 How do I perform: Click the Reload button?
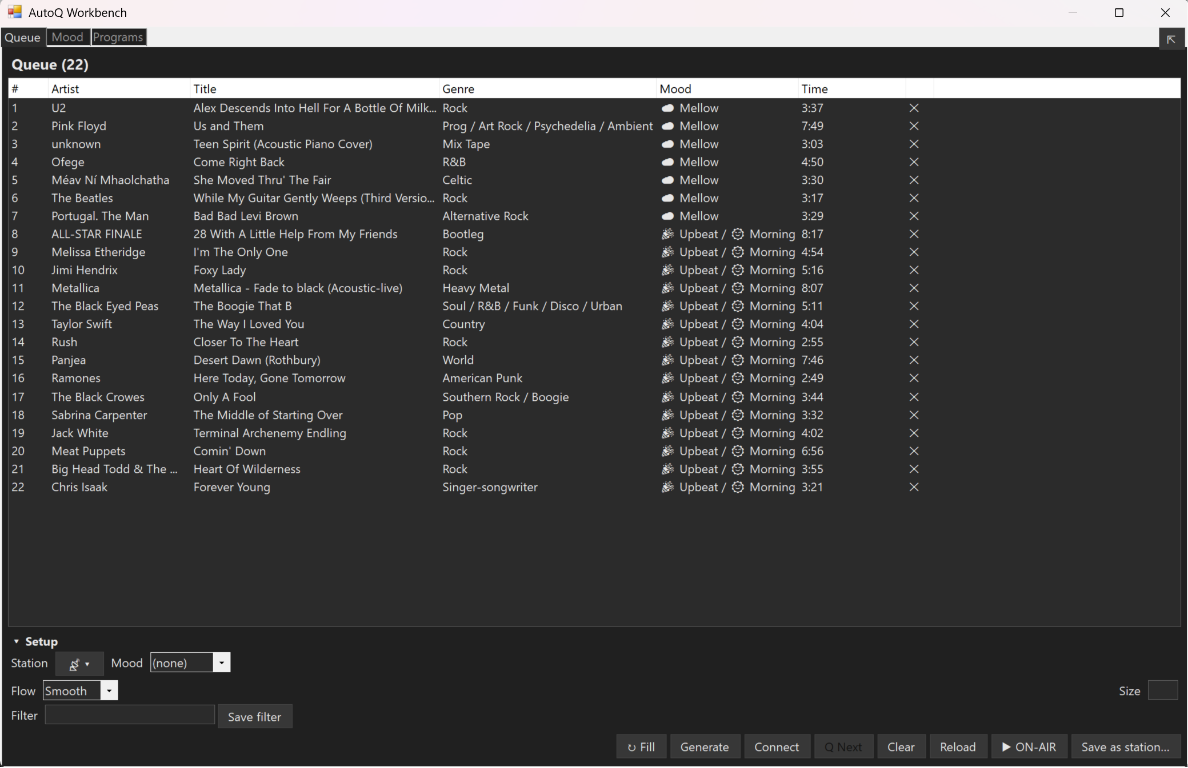coord(958,747)
